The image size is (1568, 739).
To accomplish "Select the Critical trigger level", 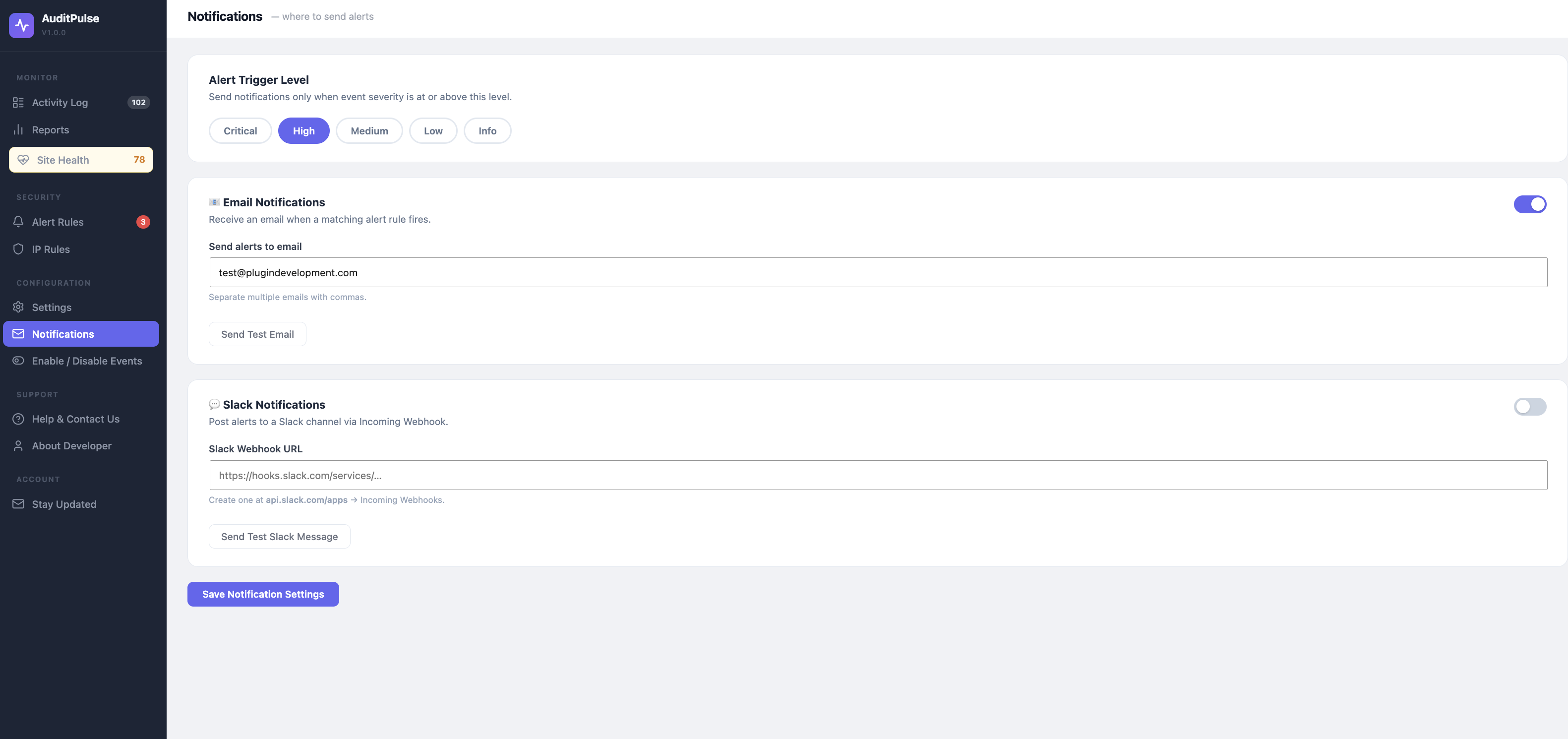I will (241, 131).
